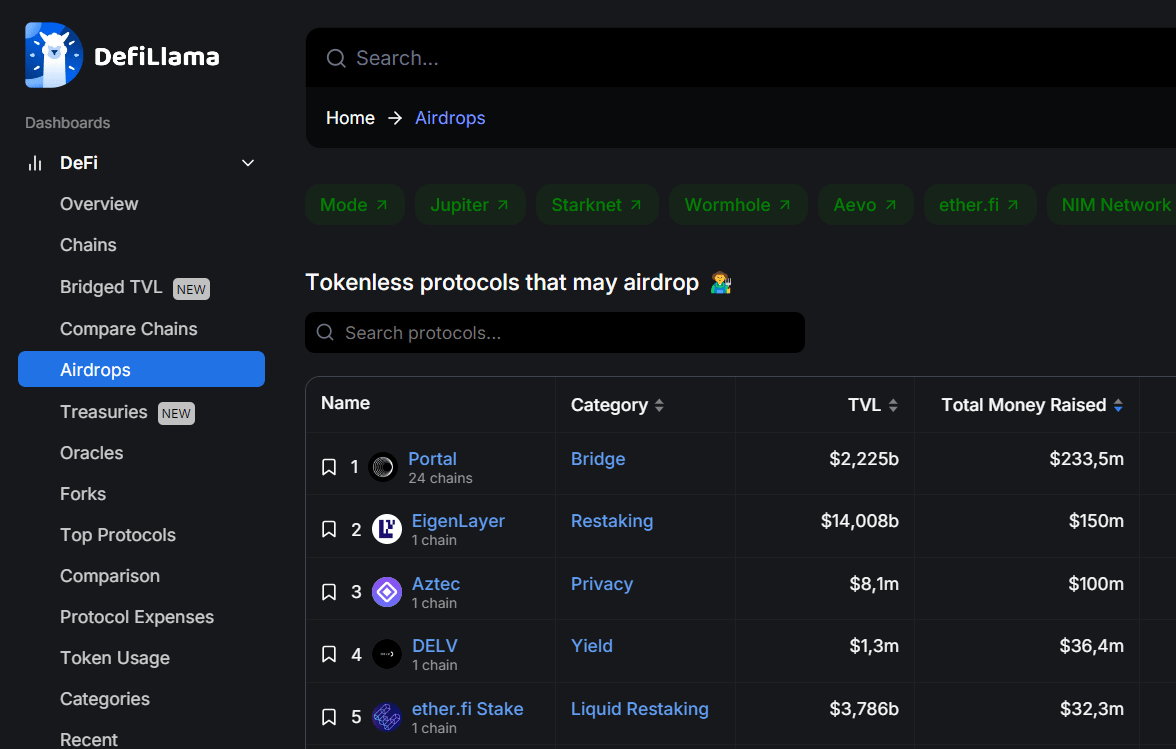
Task: Open the Aevo airdrop link
Action: [866, 205]
